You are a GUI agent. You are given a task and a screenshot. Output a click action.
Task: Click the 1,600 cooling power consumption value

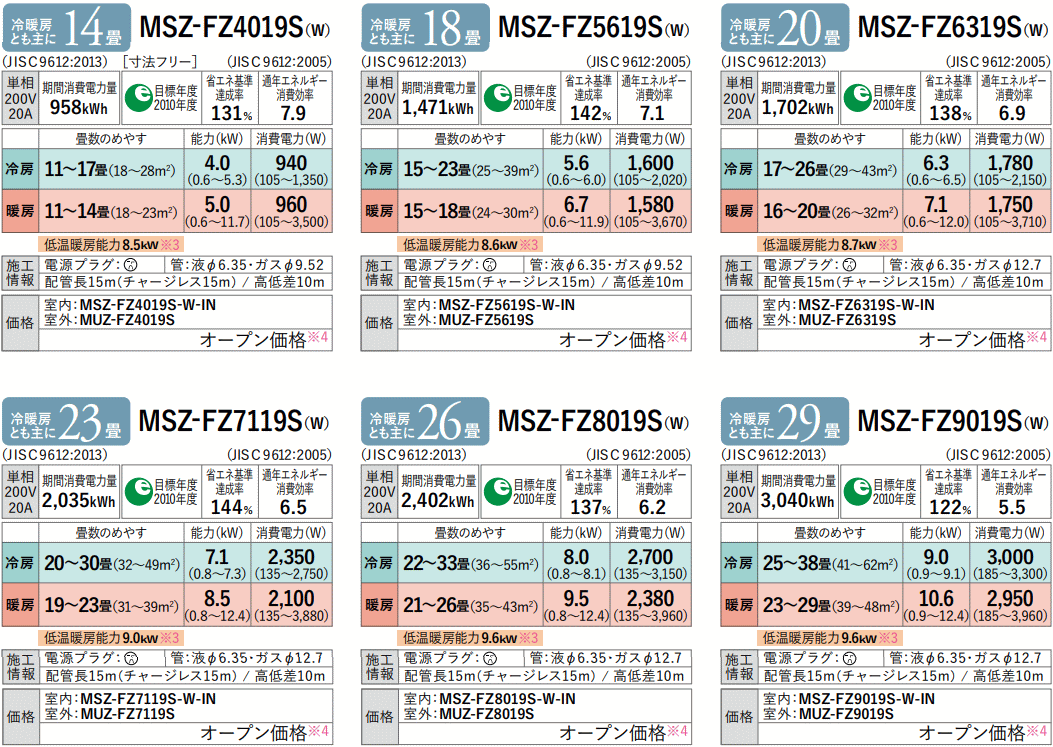coord(649,163)
